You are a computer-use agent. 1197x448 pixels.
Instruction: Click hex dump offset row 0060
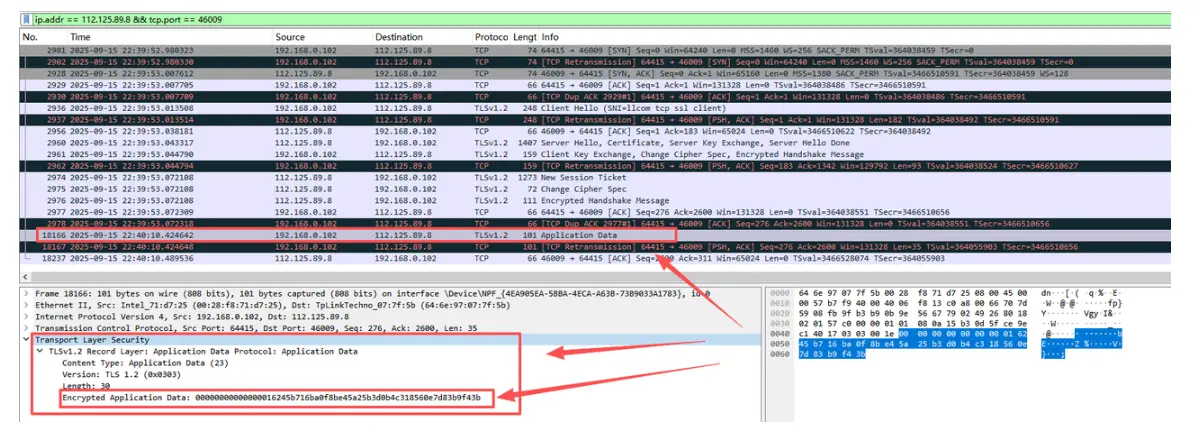779,354
